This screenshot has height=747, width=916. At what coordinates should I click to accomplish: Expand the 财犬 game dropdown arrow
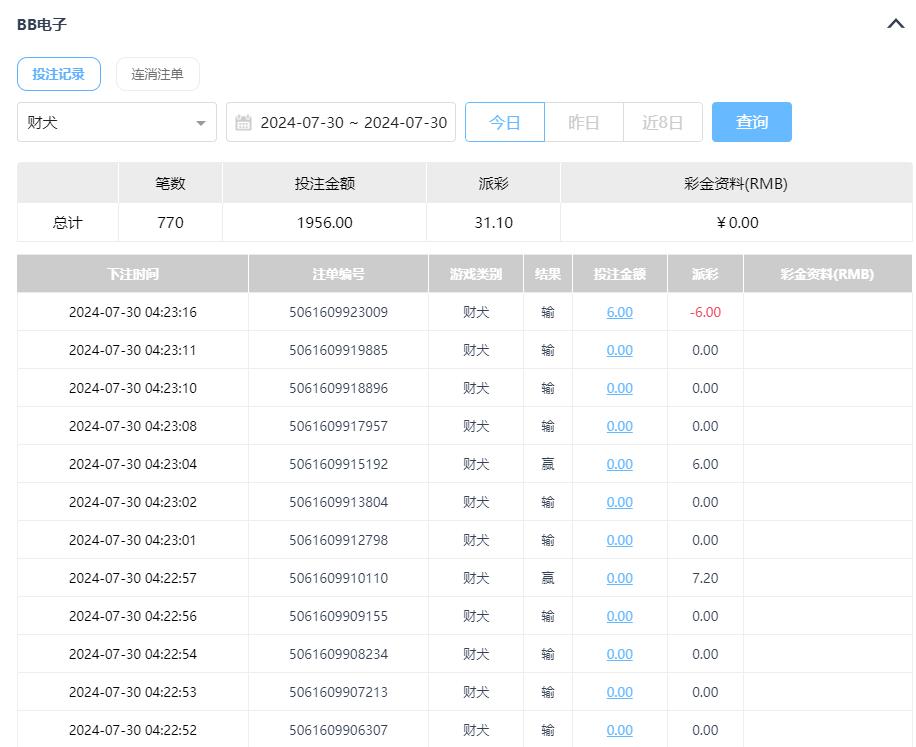[x=201, y=123]
